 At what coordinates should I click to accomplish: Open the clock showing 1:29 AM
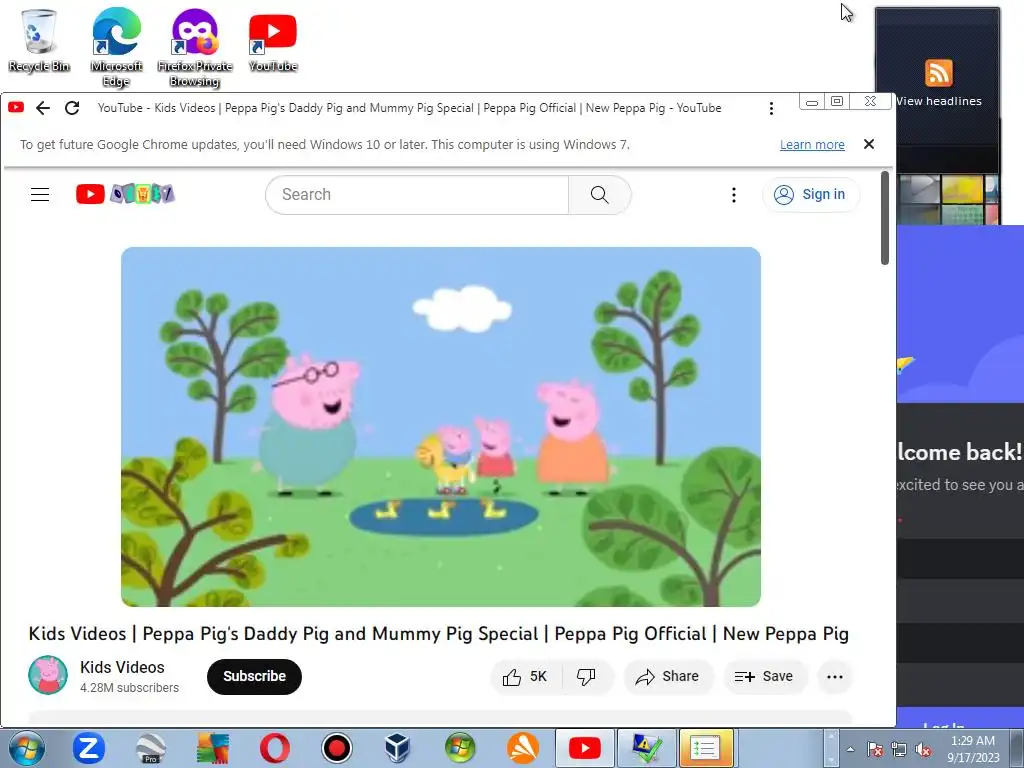pos(973,749)
